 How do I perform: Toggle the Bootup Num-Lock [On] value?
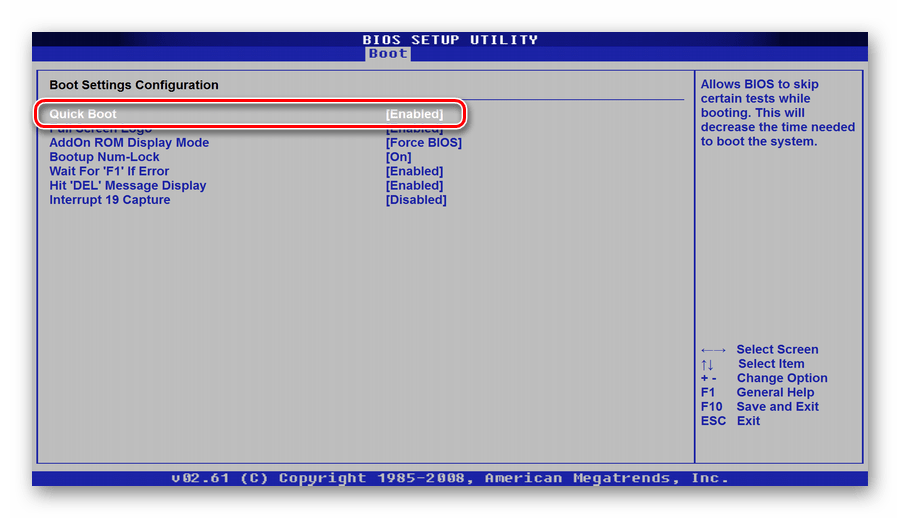[x=398, y=157]
